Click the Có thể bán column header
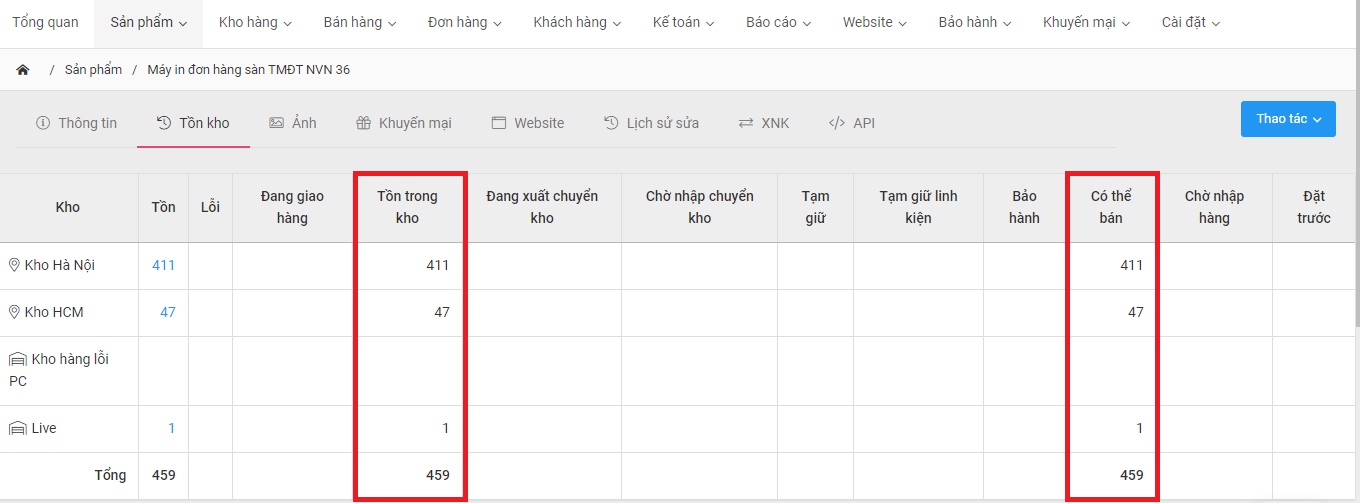 click(1111, 207)
